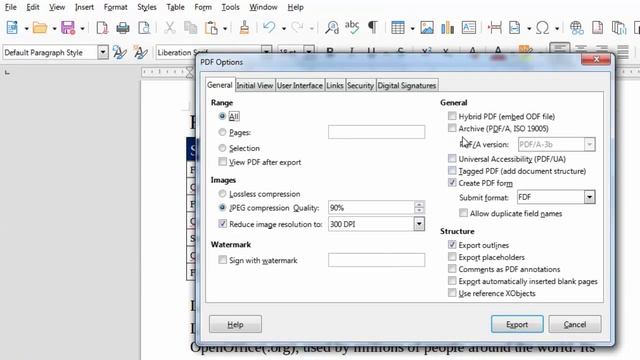Click the Insert Special Character omega icon
Viewport: 640px width, 360px height.
[x=542, y=28]
